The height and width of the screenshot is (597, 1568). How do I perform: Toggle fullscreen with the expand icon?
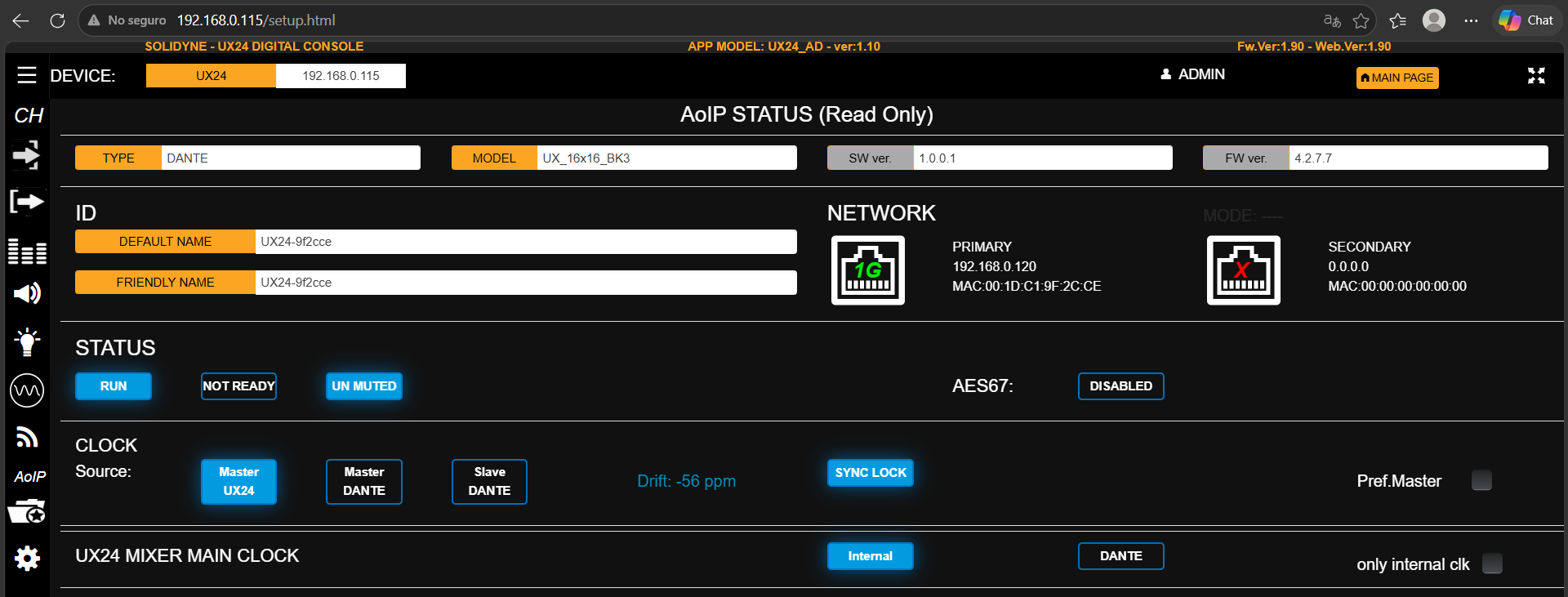1536,76
